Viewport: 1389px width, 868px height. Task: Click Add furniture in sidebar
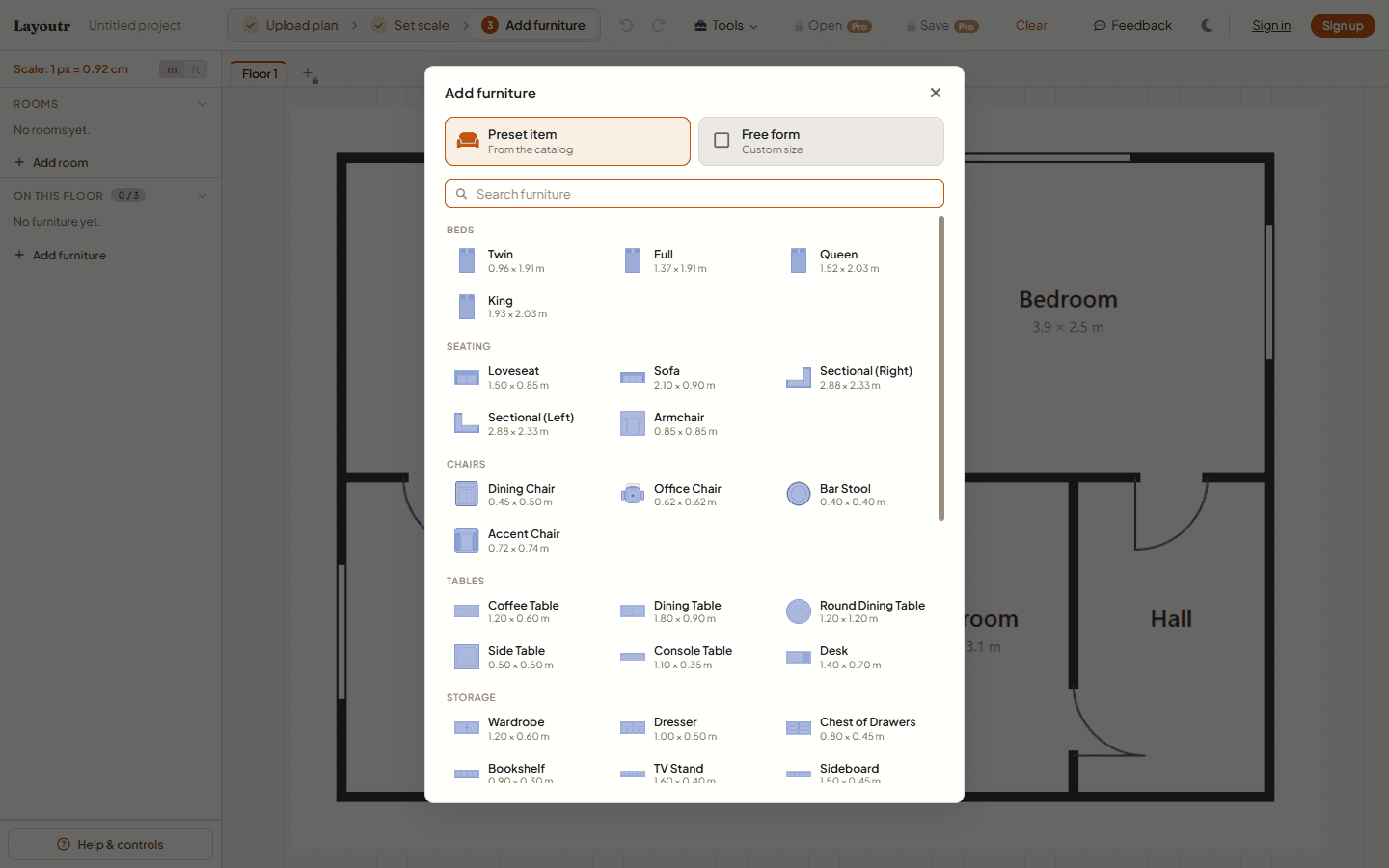tap(60, 256)
